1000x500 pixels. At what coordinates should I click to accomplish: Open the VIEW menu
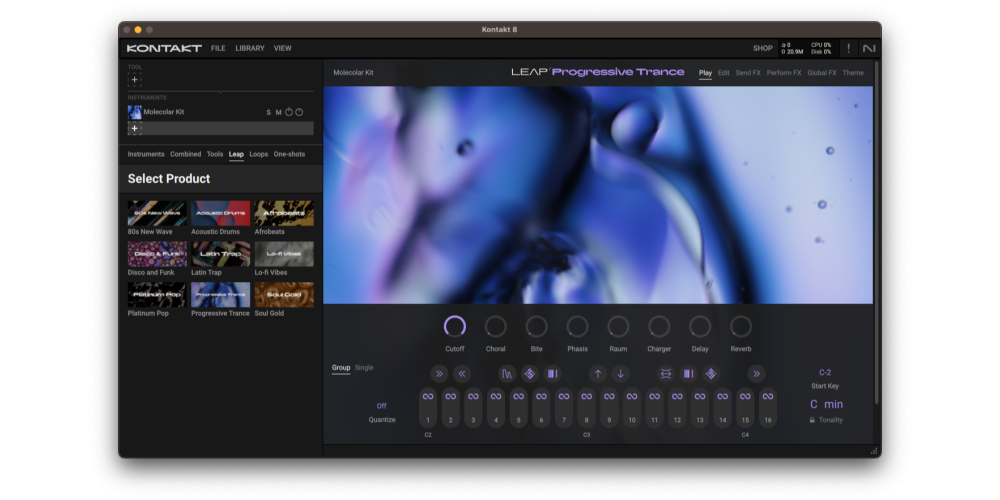click(x=283, y=48)
